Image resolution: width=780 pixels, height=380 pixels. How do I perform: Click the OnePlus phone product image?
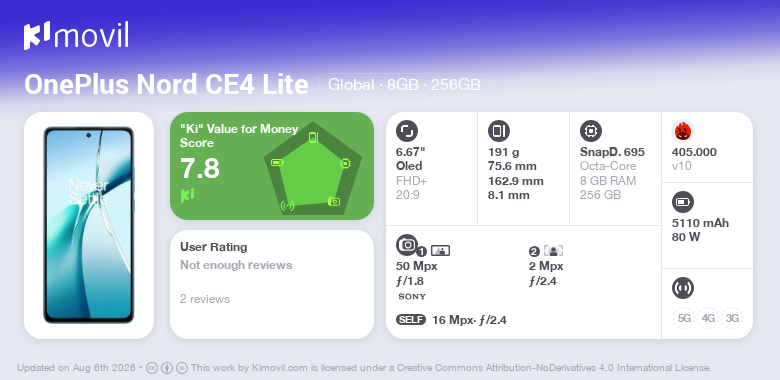tap(89, 225)
